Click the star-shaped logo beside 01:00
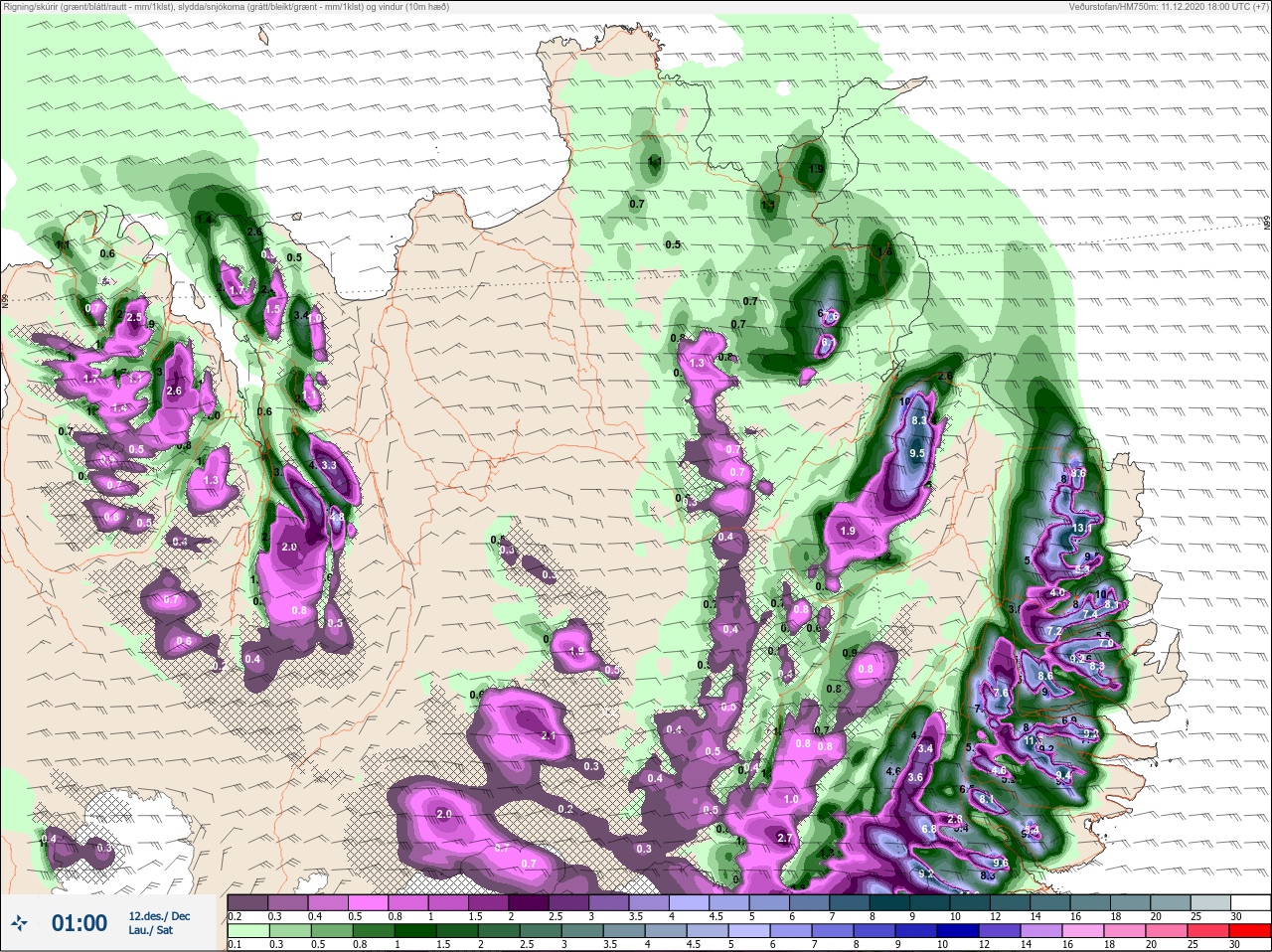 pos(19,923)
